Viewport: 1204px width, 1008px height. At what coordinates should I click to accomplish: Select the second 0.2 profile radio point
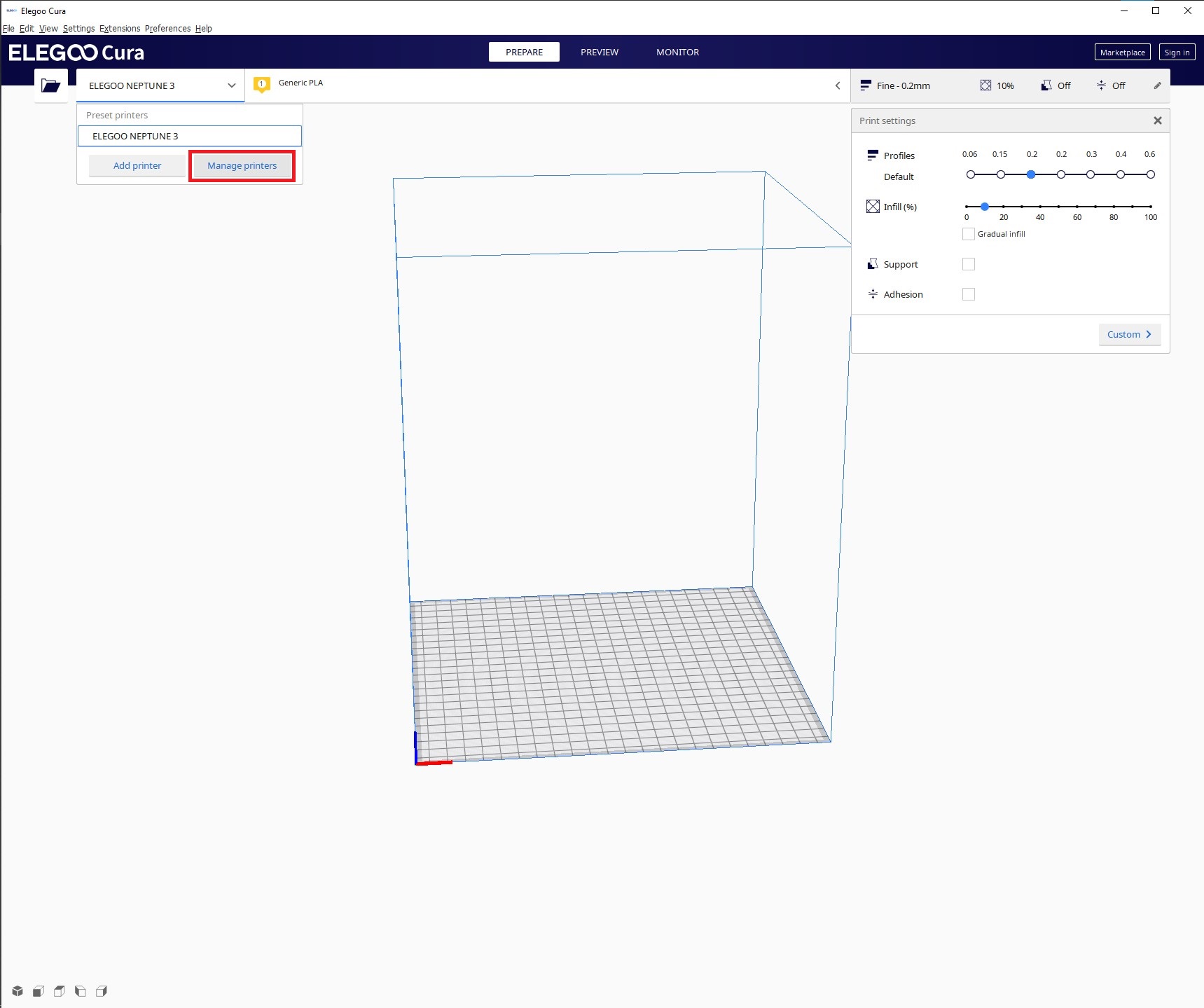[x=1061, y=174]
